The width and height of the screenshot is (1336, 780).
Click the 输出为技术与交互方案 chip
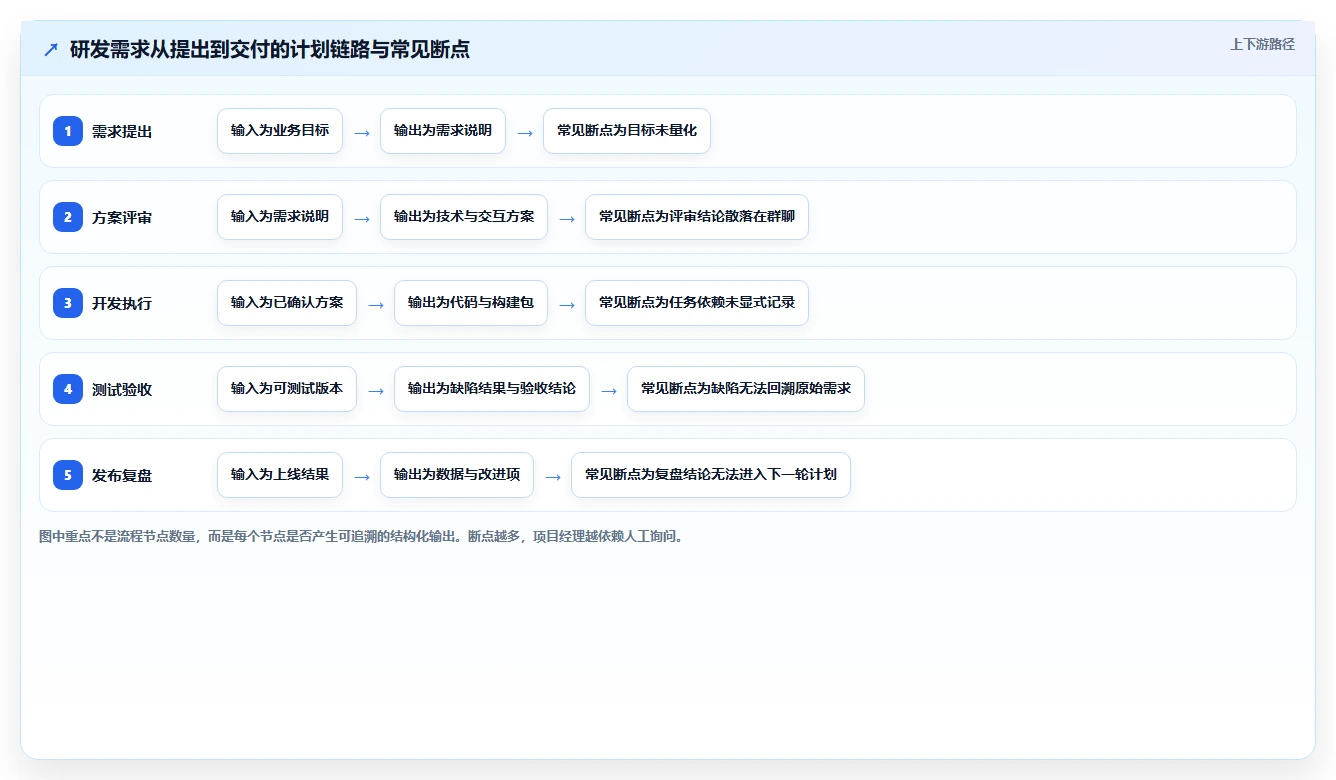(x=464, y=217)
